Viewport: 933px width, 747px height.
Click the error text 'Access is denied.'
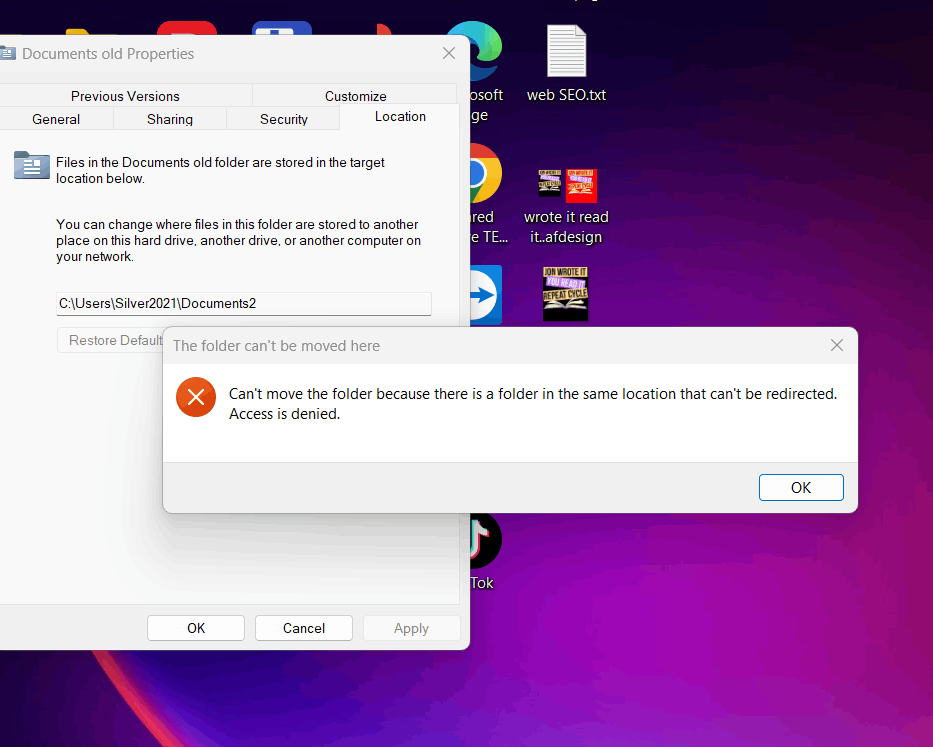pos(284,414)
